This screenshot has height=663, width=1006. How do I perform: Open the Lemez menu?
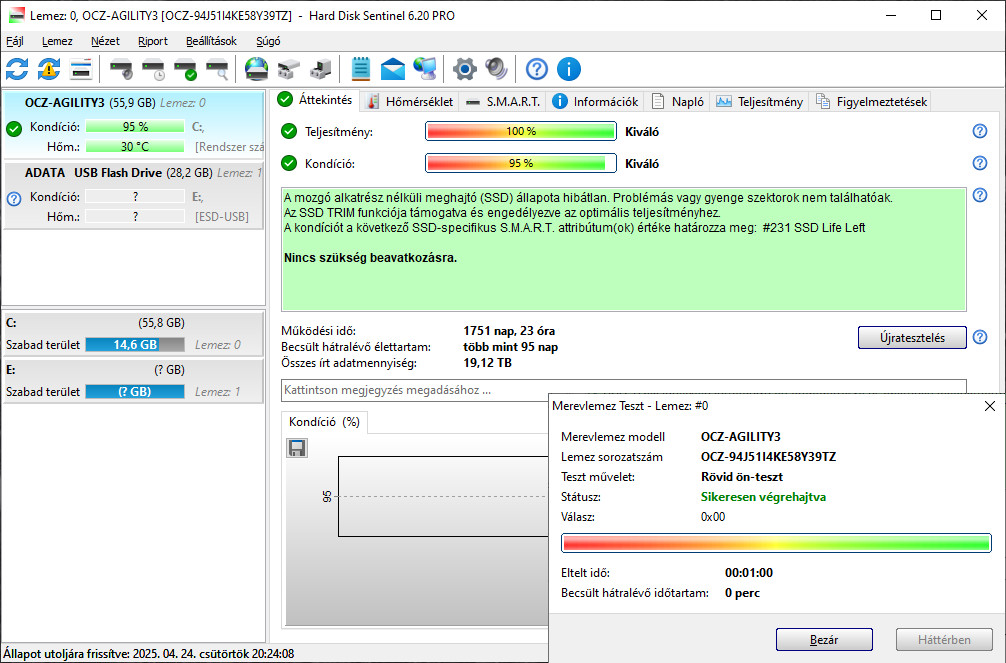[x=57, y=41]
